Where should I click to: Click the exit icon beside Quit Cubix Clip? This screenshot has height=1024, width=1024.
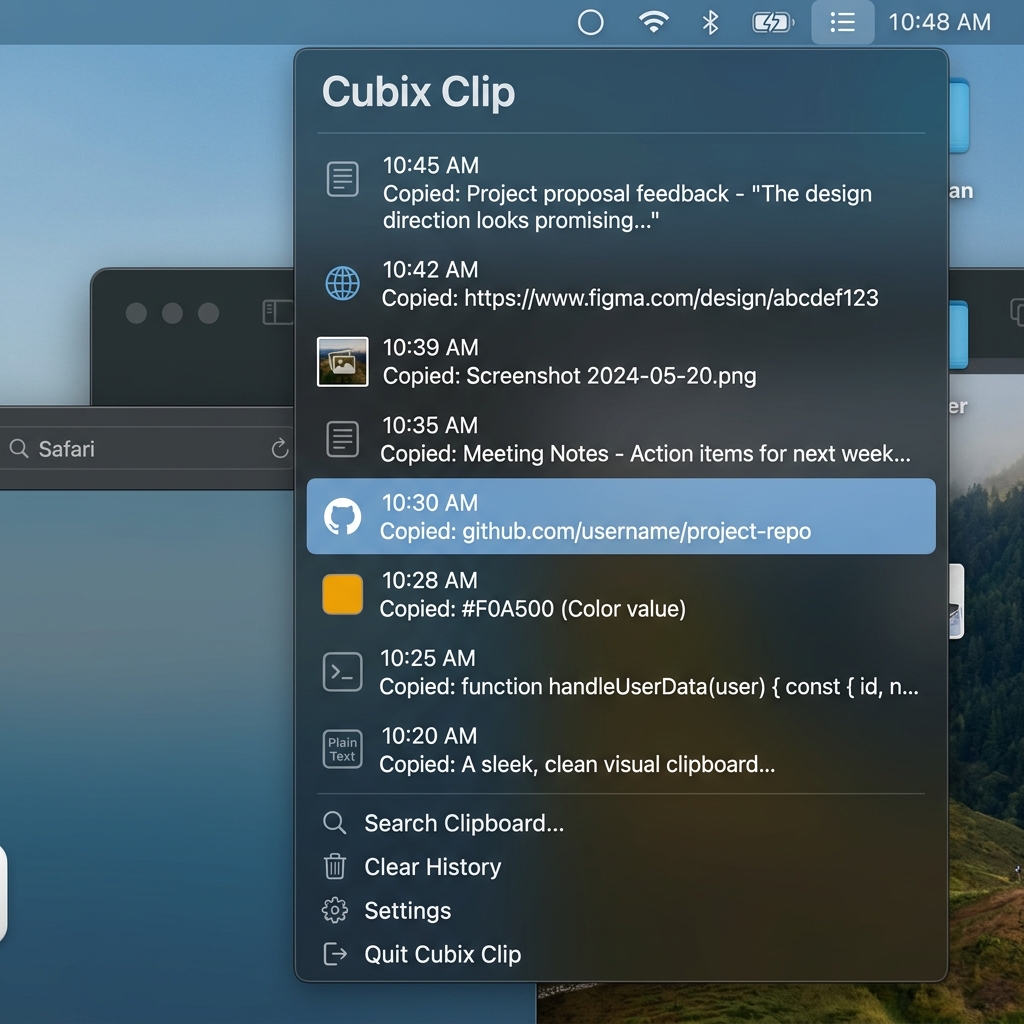click(x=334, y=954)
